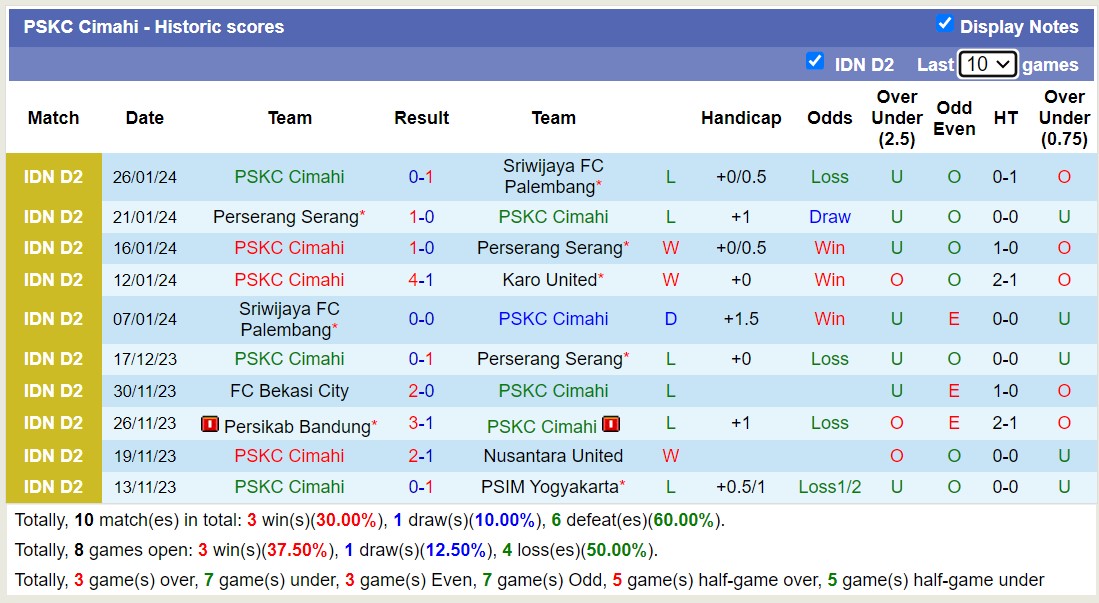The image size is (1099, 603).
Task: Open the Nusantara United team link
Action: 553,455
